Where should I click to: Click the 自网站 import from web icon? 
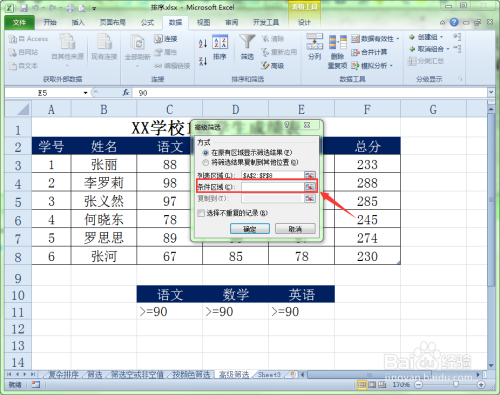click(x=13, y=52)
